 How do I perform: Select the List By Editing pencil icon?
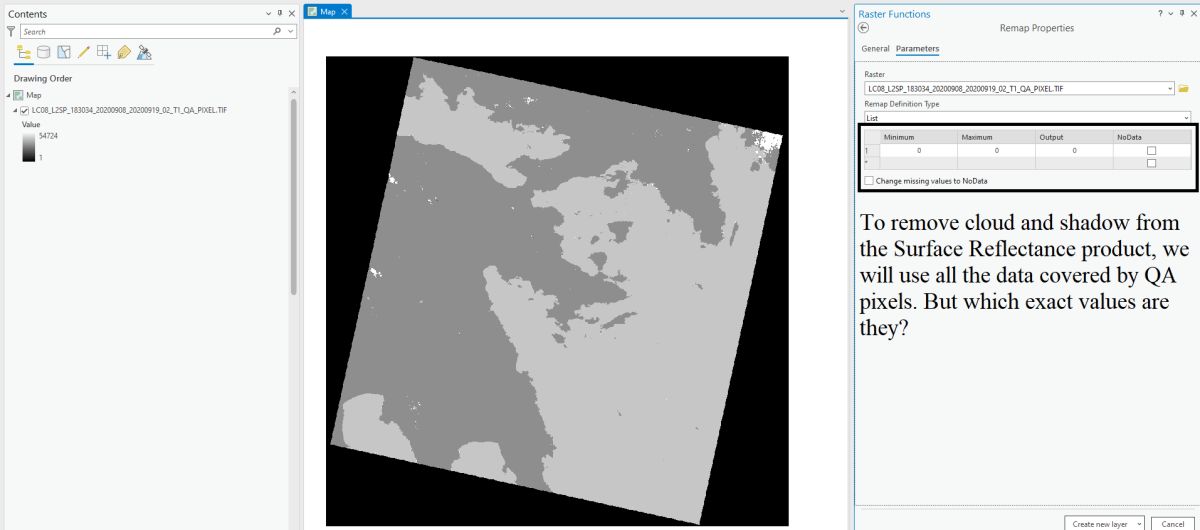pos(84,52)
